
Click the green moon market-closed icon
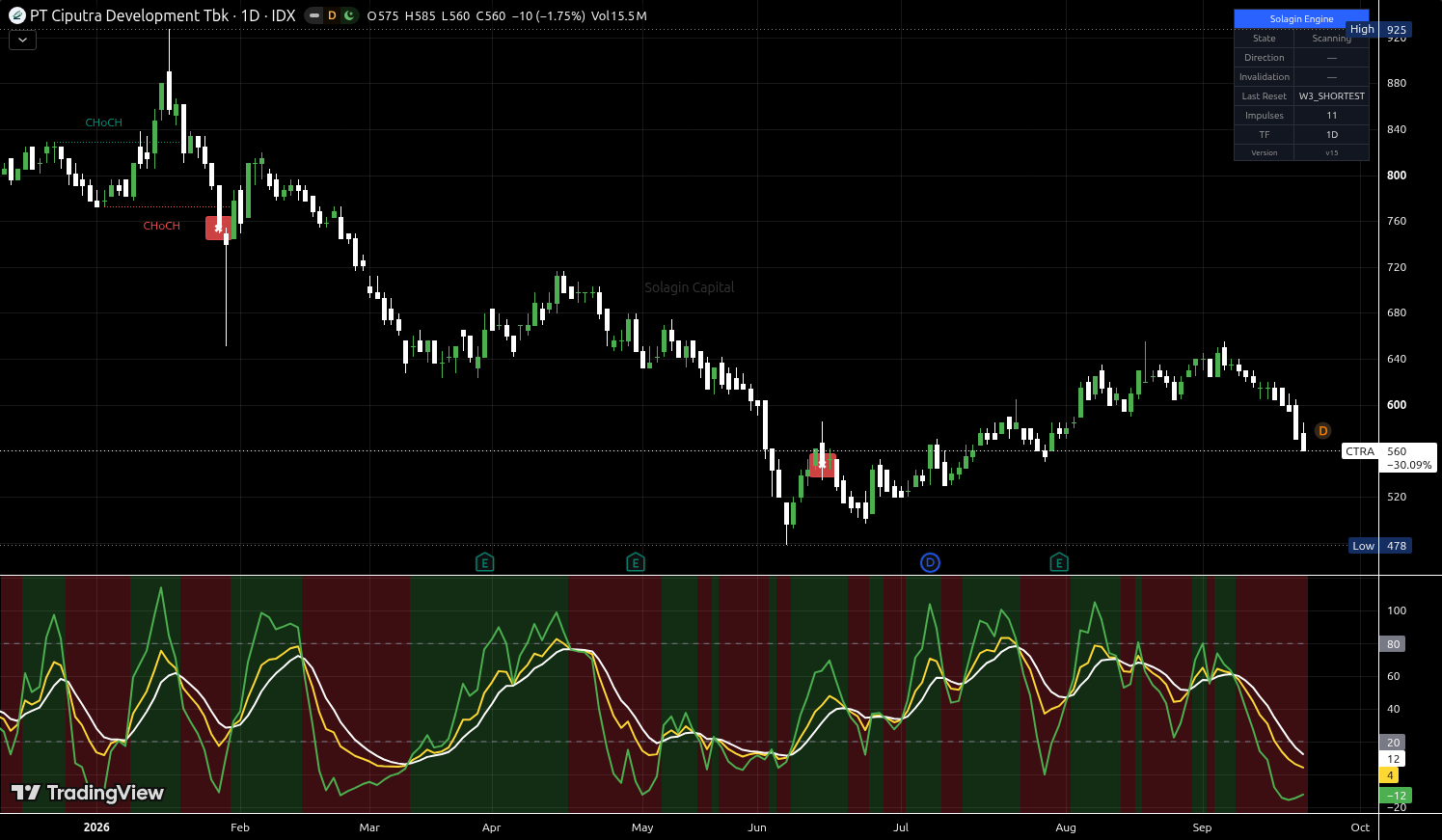click(x=349, y=15)
